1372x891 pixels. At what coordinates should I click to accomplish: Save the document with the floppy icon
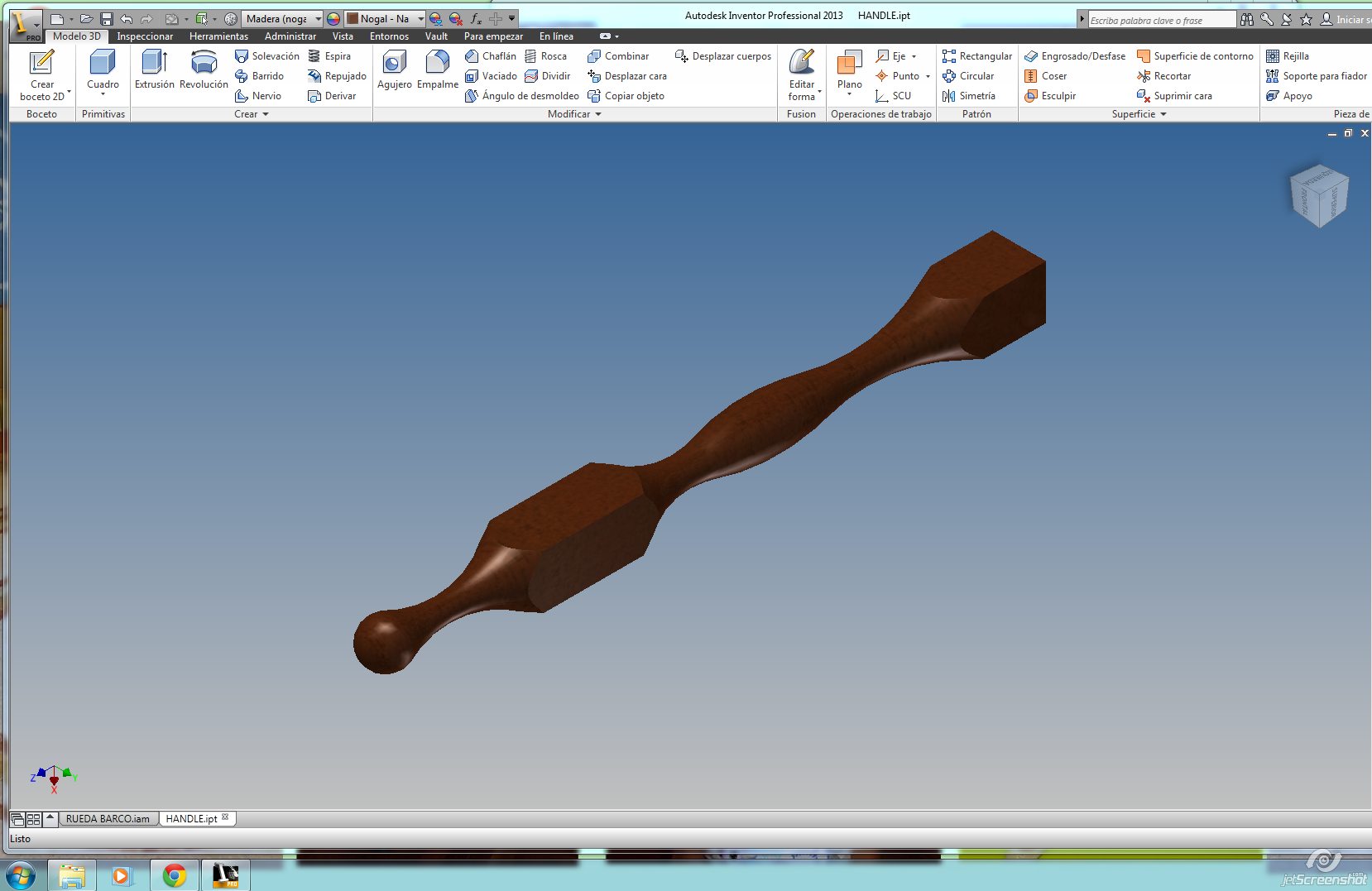point(106,18)
